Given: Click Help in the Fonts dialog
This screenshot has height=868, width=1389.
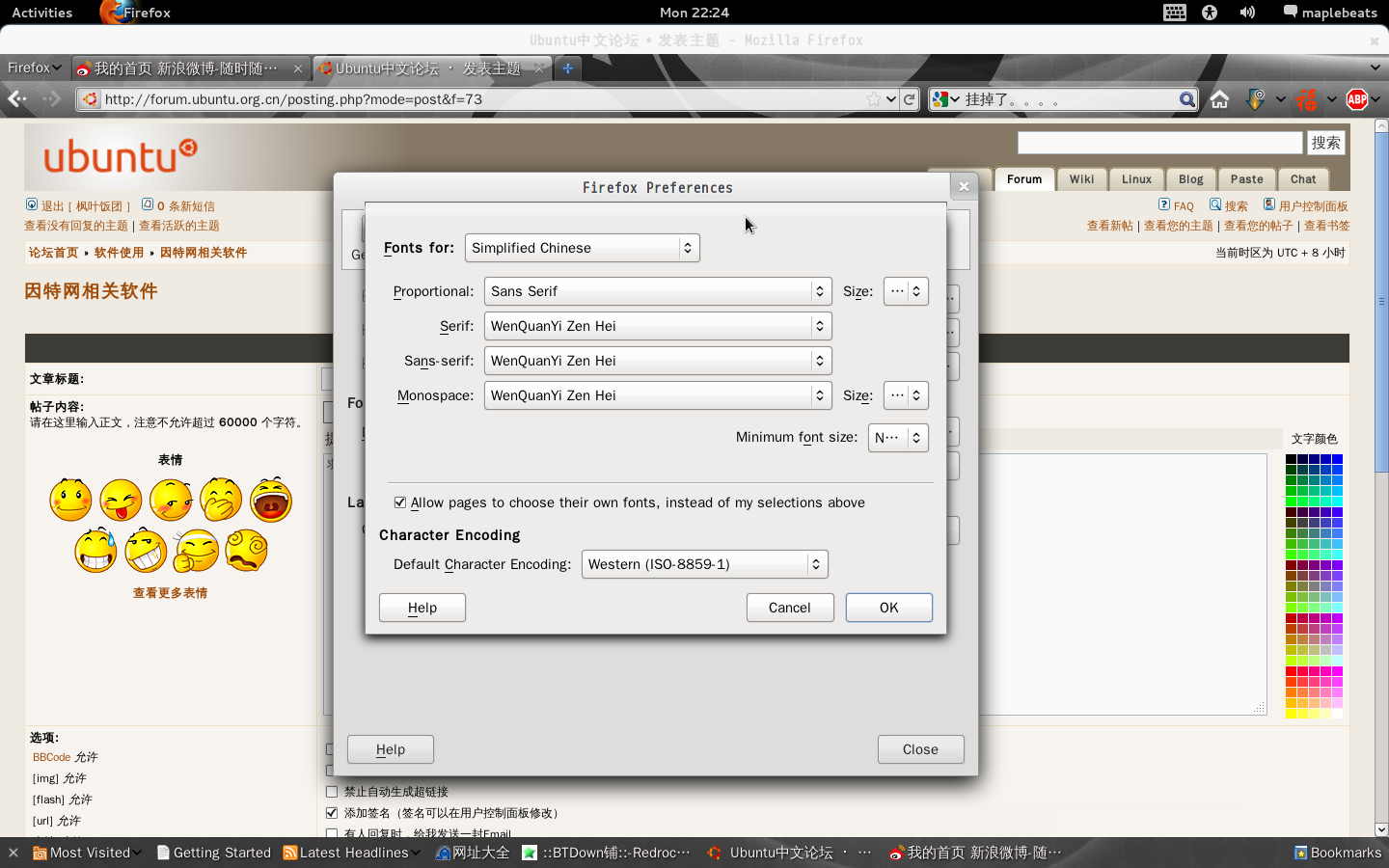Looking at the screenshot, I should (x=422, y=608).
